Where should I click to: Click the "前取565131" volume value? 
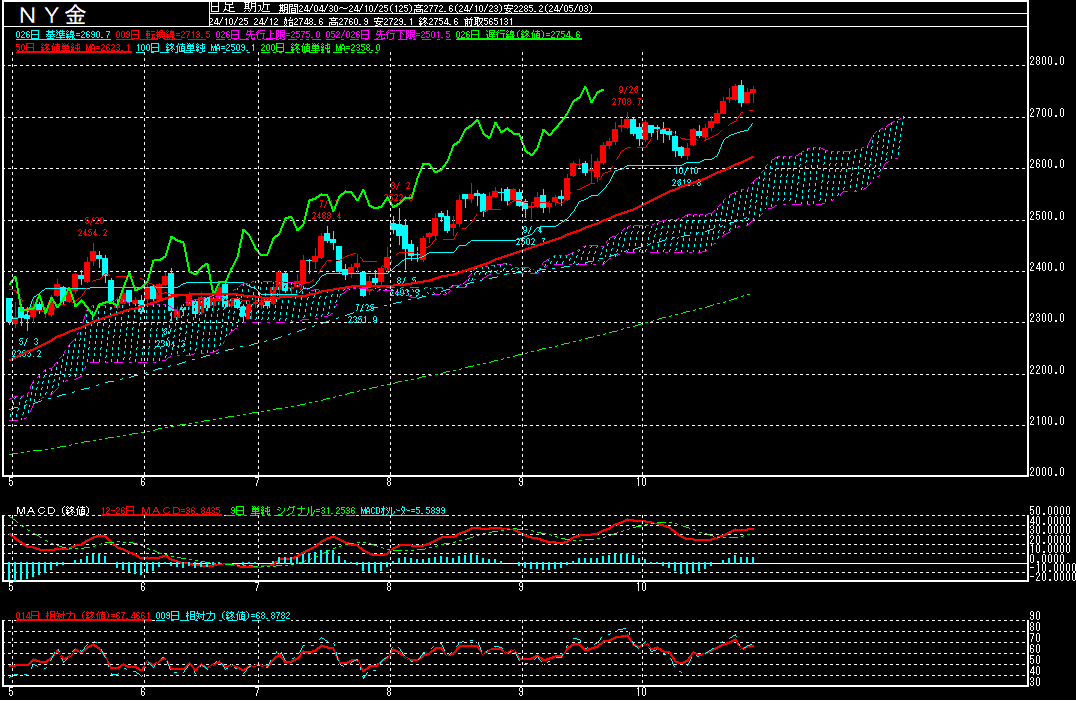489,21
